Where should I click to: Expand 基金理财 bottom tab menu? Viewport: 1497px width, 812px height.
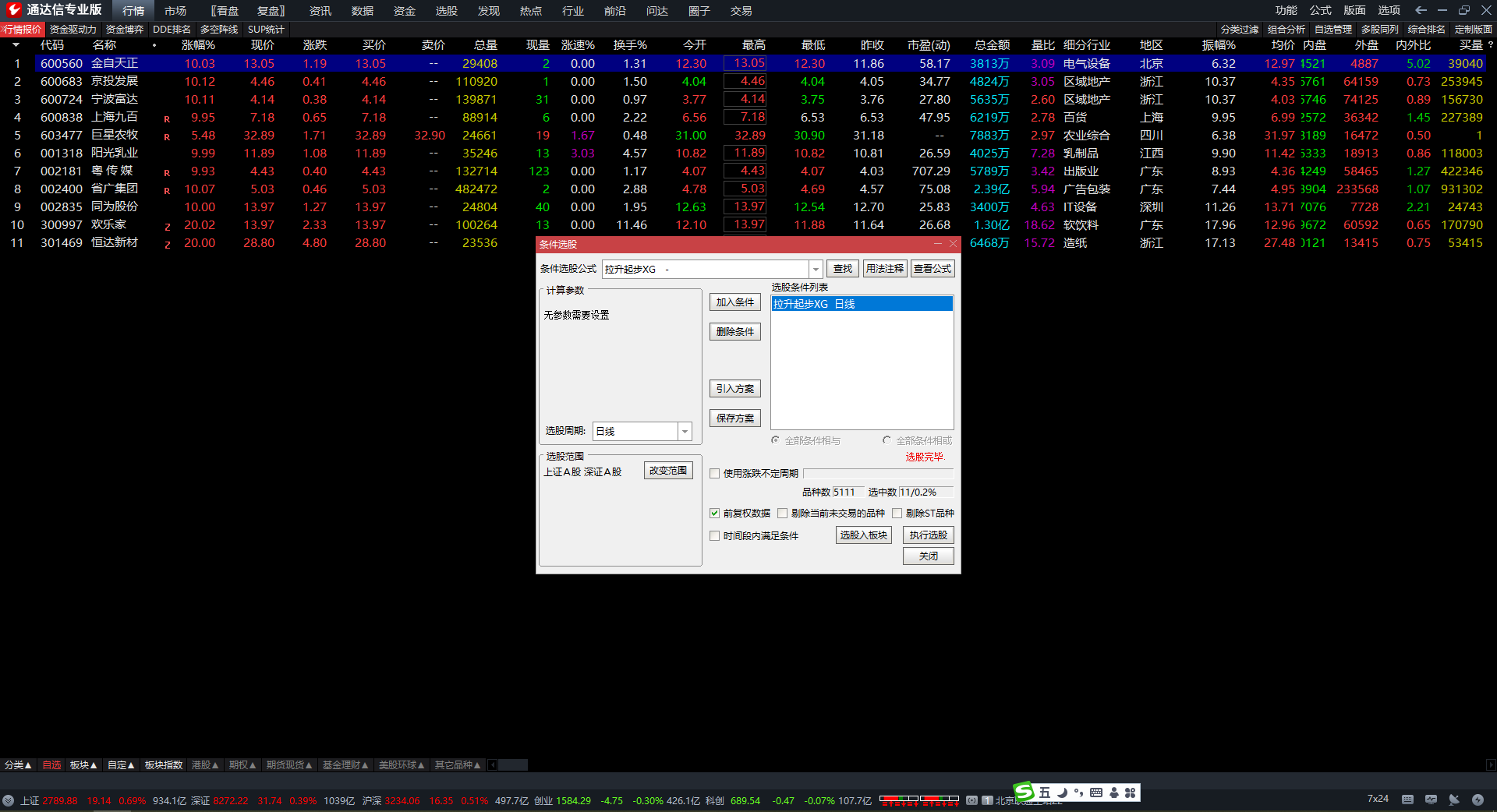[x=345, y=765]
